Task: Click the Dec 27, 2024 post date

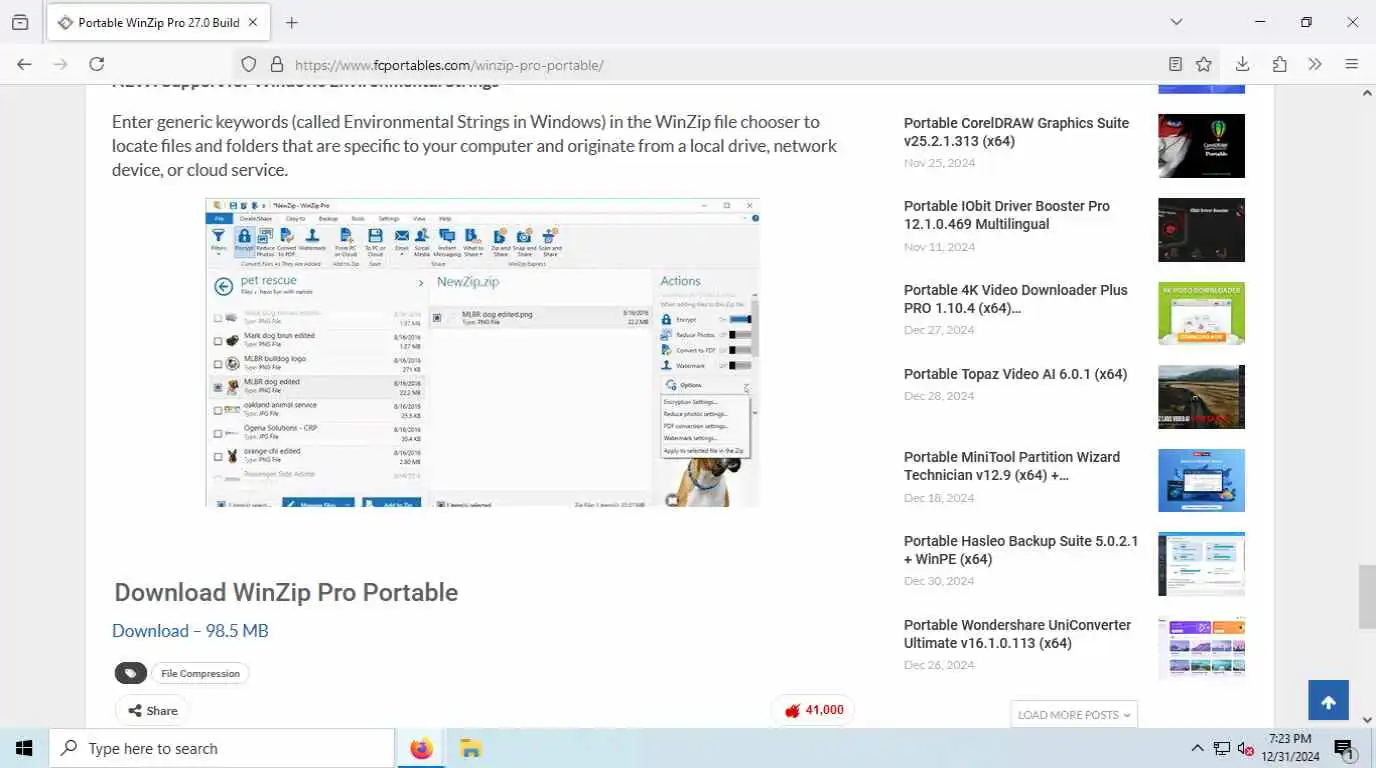Action: click(939, 330)
